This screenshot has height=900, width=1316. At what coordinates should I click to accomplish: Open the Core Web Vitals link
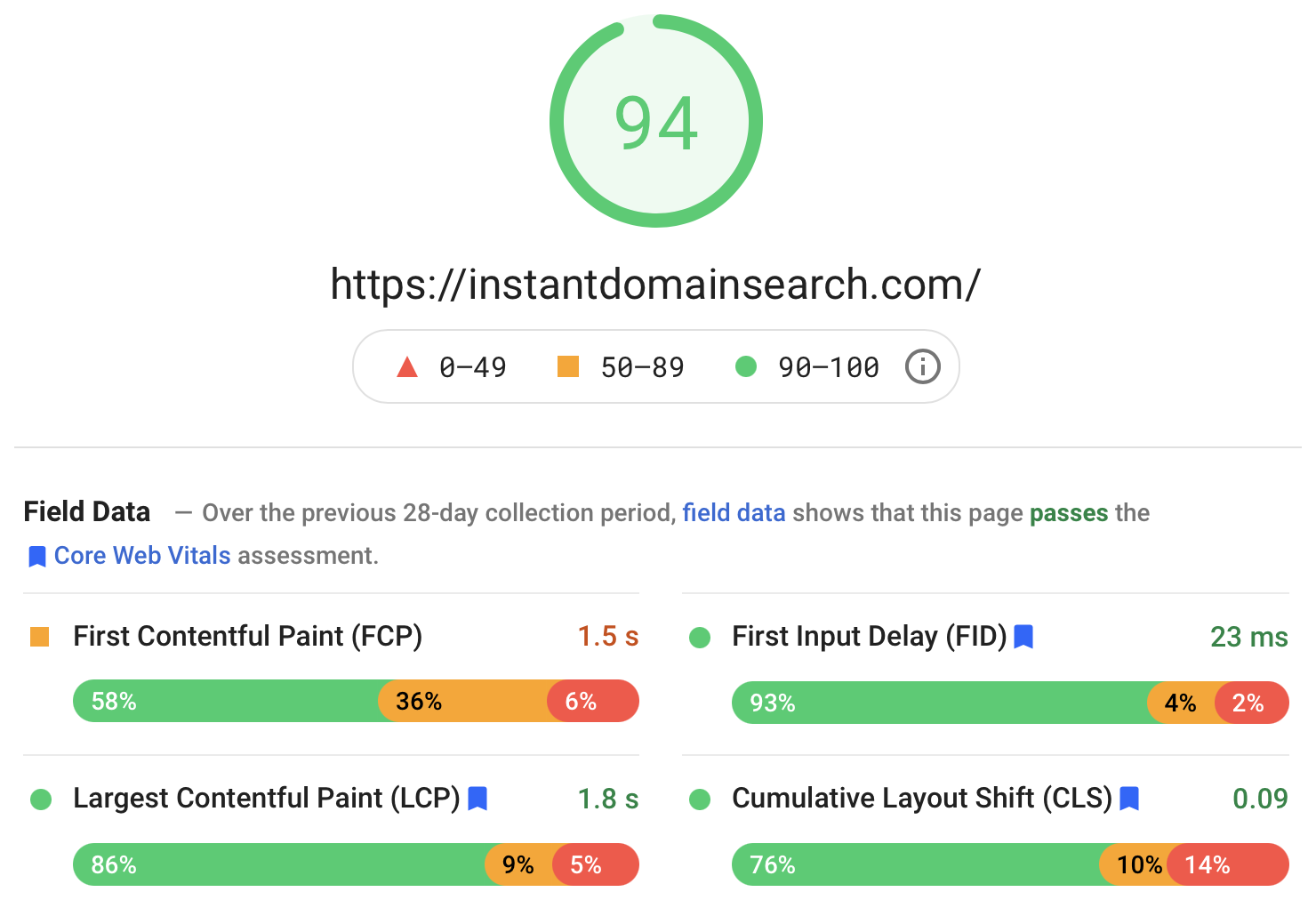tap(142, 556)
